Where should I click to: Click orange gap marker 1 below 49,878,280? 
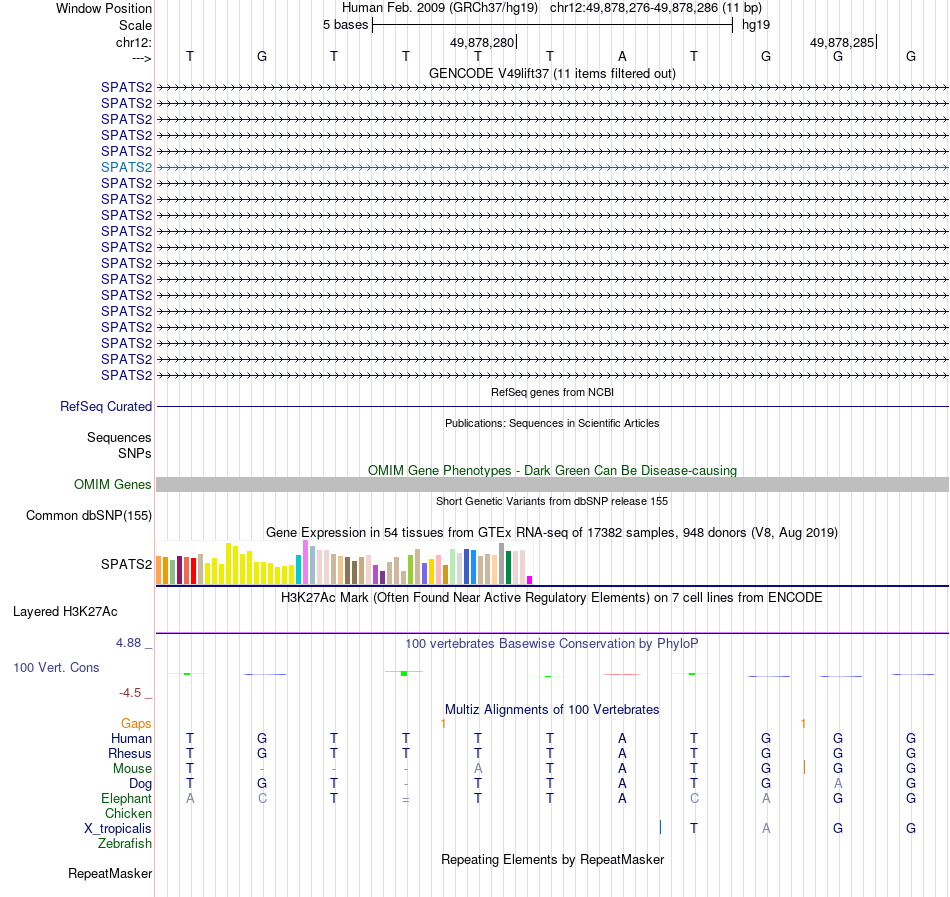pyautogui.click(x=443, y=723)
